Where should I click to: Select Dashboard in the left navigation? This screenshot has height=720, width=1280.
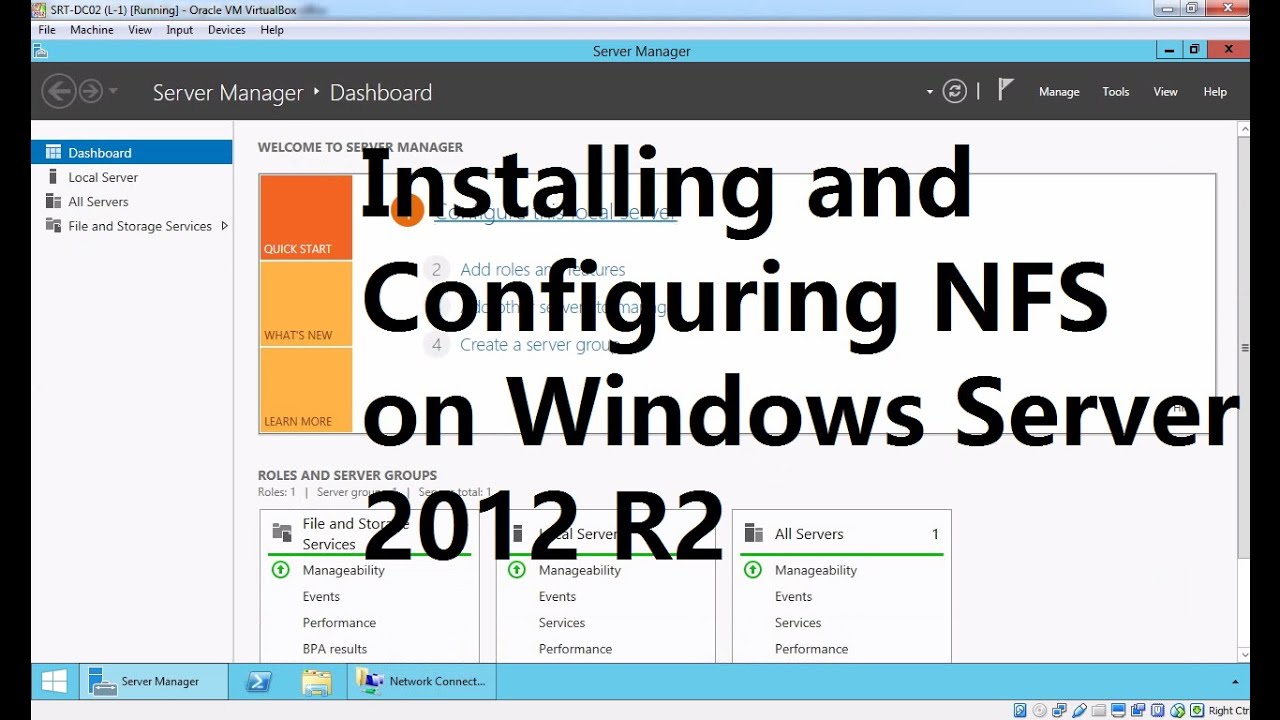pyautogui.click(x=132, y=152)
